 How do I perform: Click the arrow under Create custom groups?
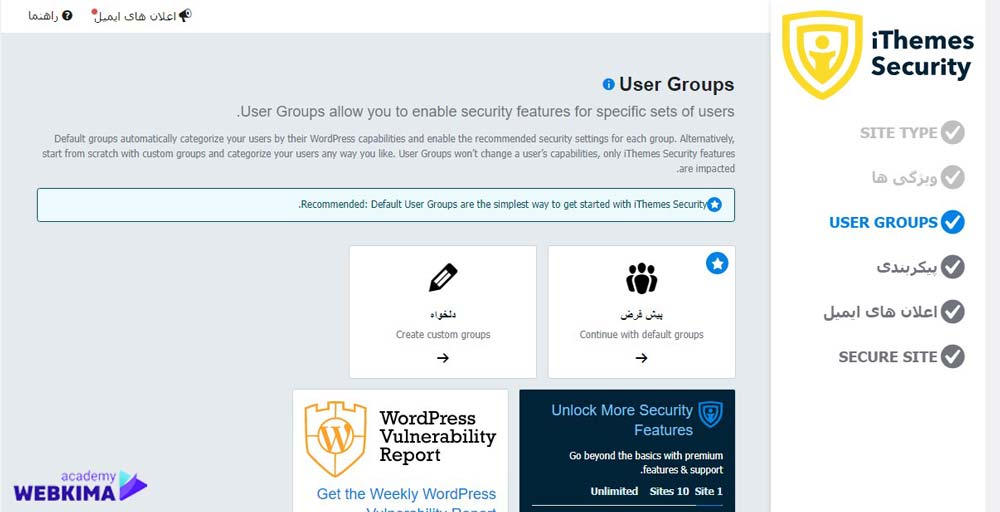(443, 358)
